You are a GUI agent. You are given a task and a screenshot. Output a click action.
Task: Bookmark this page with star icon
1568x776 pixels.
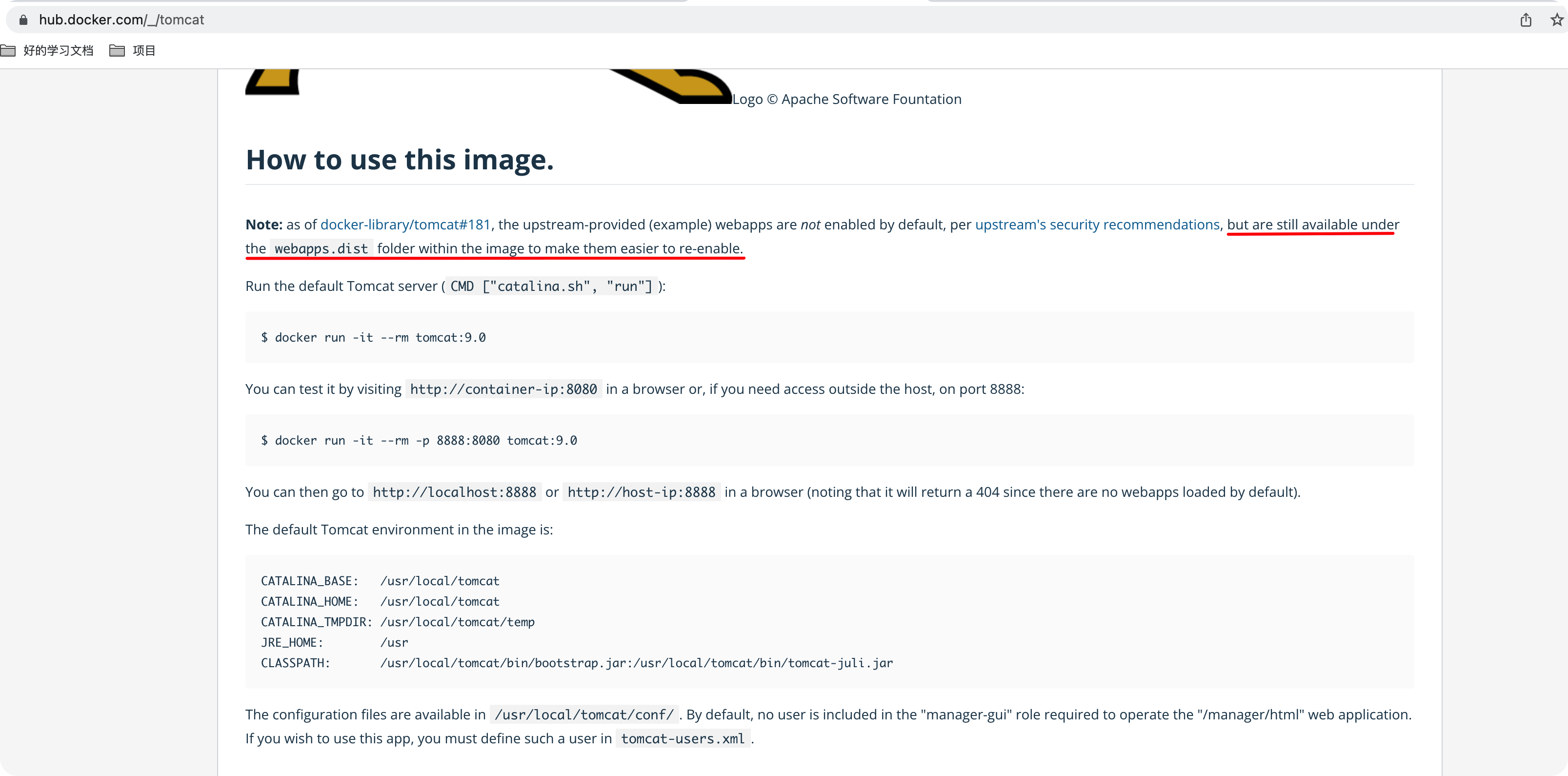1556,20
